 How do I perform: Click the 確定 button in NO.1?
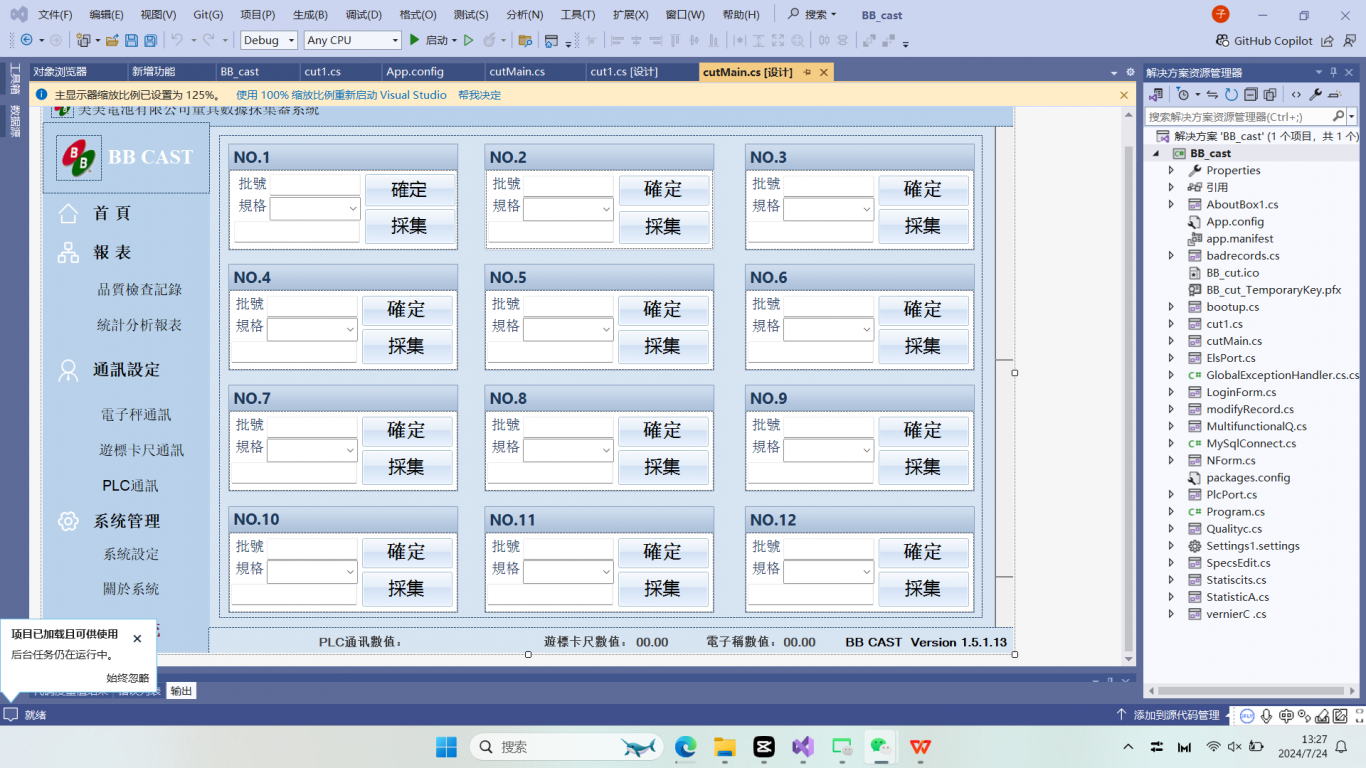[x=409, y=190]
